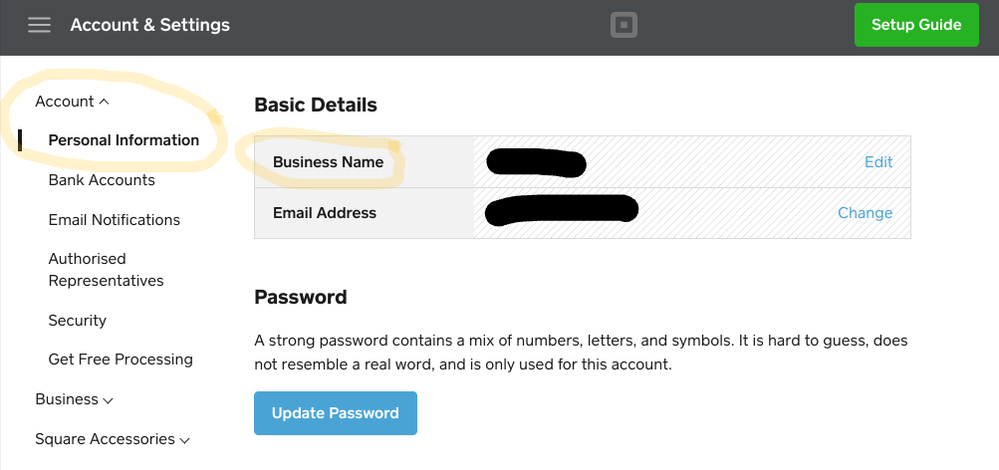The width and height of the screenshot is (999, 470).
Task: Expand the Business section
Action: tap(74, 399)
